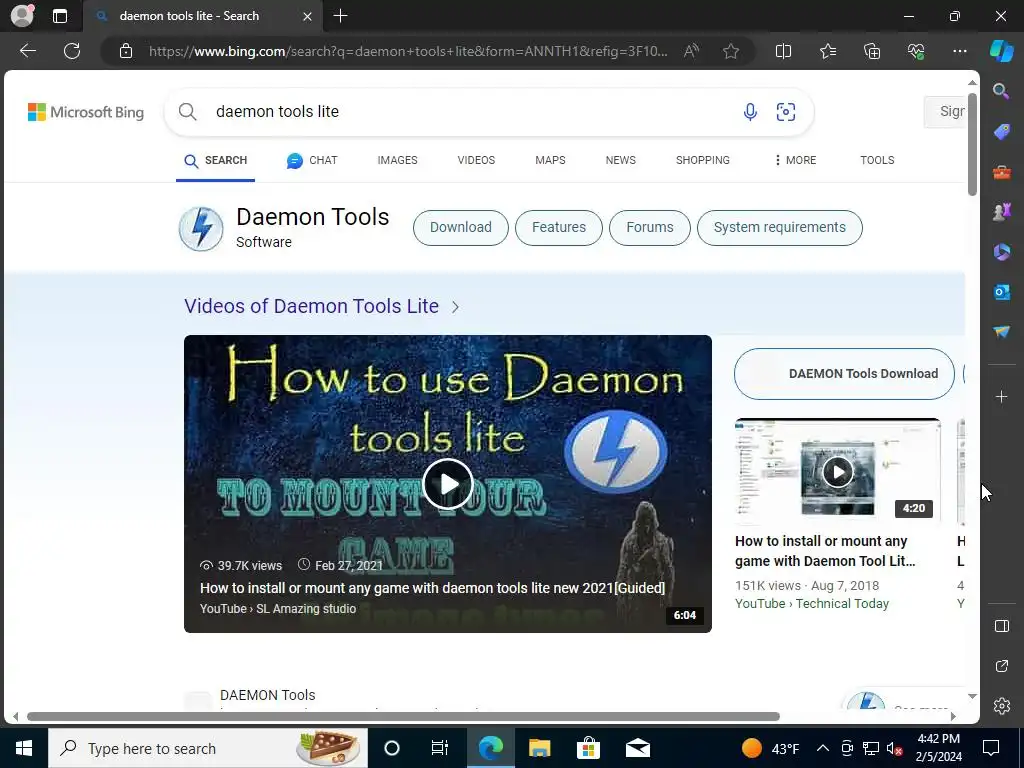This screenshot has width=1024, height=768.
Task: Open the sidebar Tools briefcase icon
Action: coord(1001,172)
